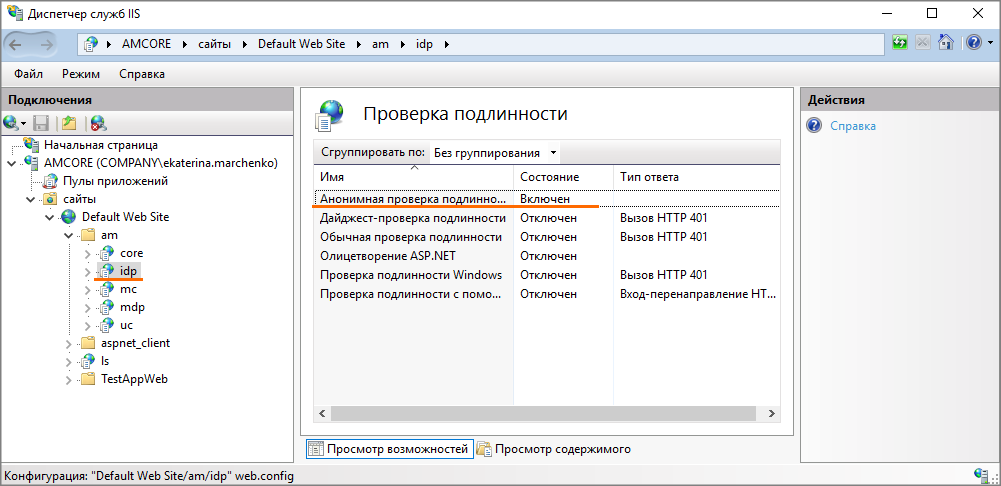The width and height of the screenshot is (1001, 486).
Task: Expand the aspnet_client folder
Action: tap(69, 343)
